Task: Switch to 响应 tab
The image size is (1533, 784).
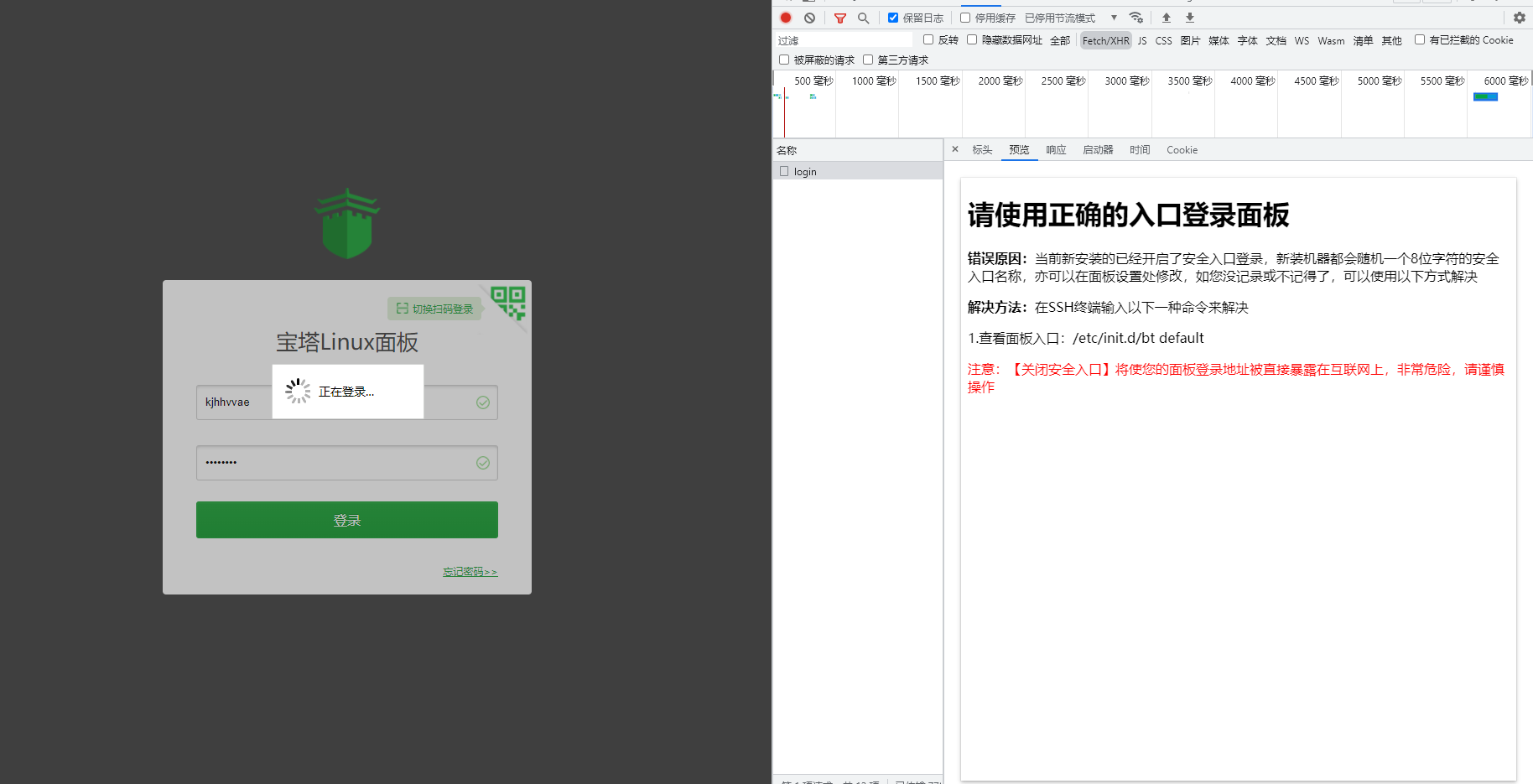Action: [x=1056, y=149]
